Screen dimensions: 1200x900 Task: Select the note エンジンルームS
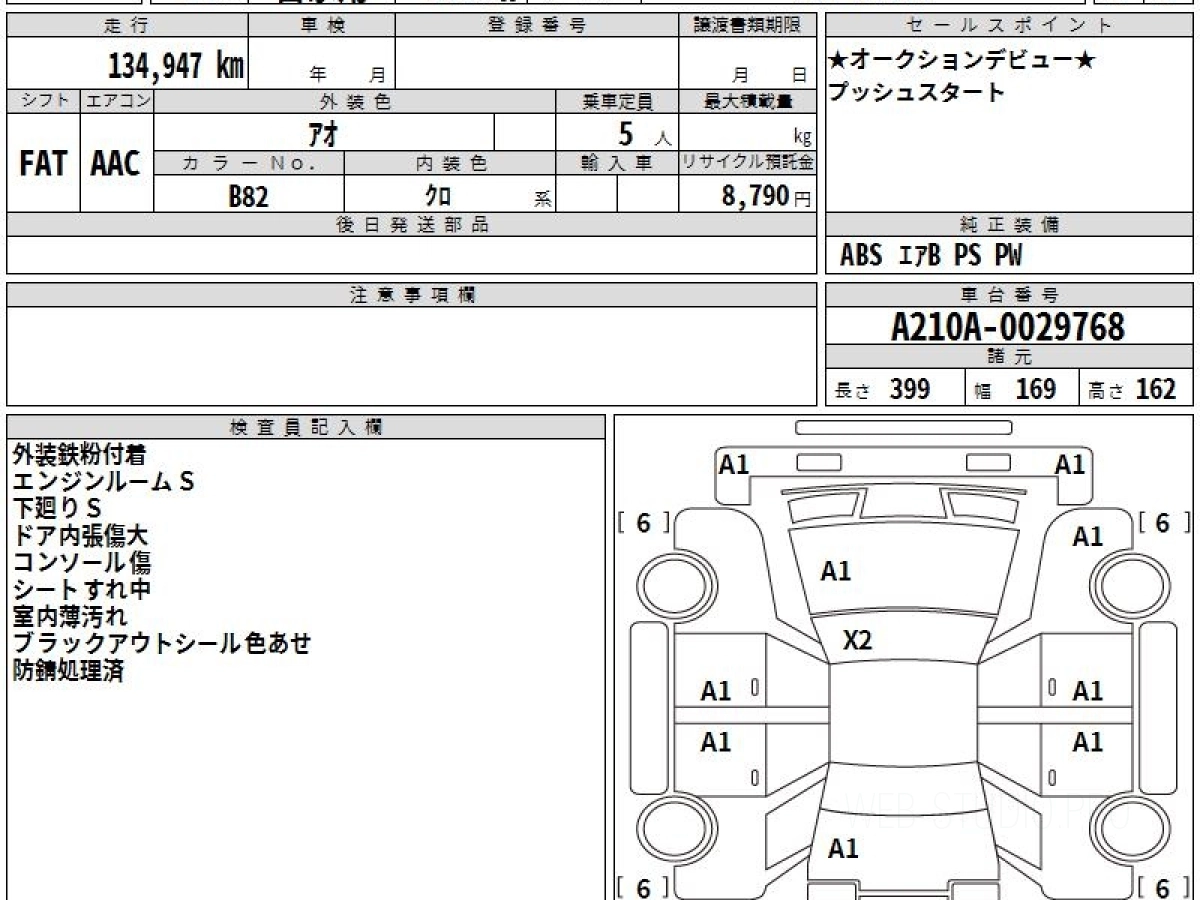coord(103,482)
